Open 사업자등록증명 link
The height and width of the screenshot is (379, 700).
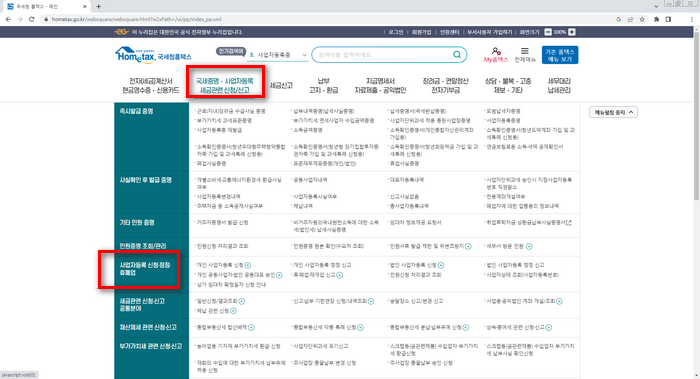coord(503,121)
